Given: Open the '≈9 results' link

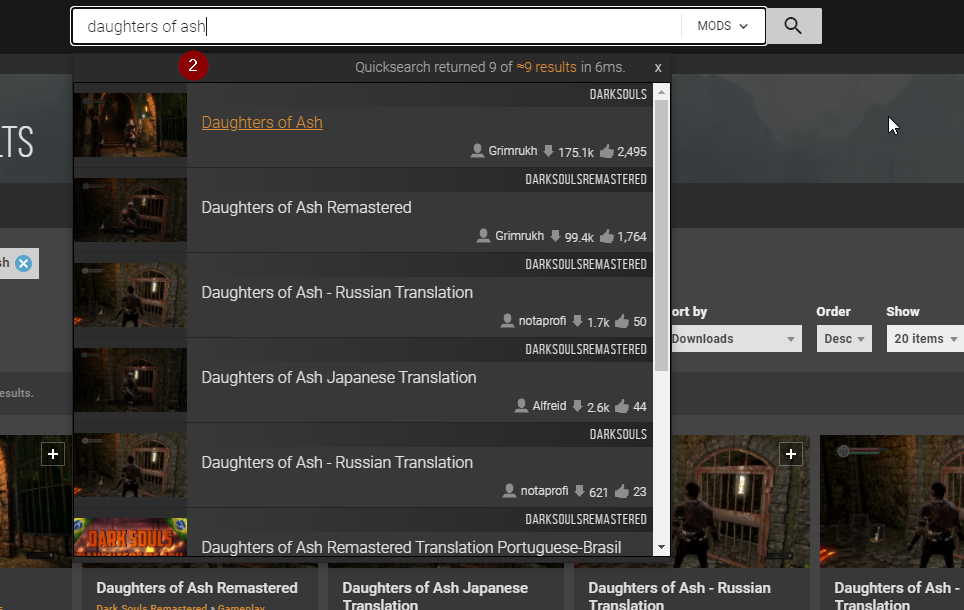Looking at the screenshot, I should [547, 67].
